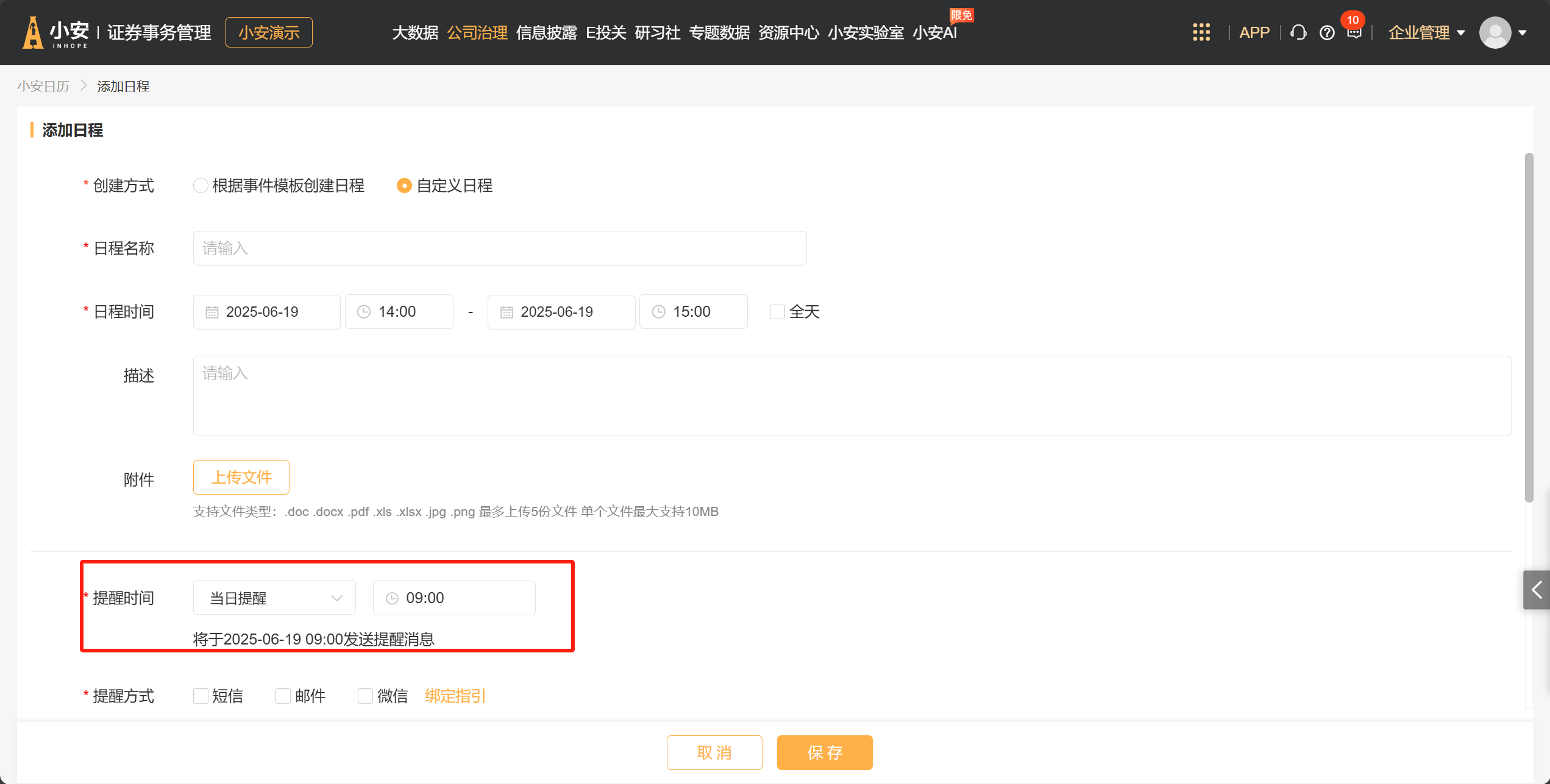The height and width of the screenshot is (784, 1550).
Task: Open 资源中心 menu
Action: coord(789,32)
